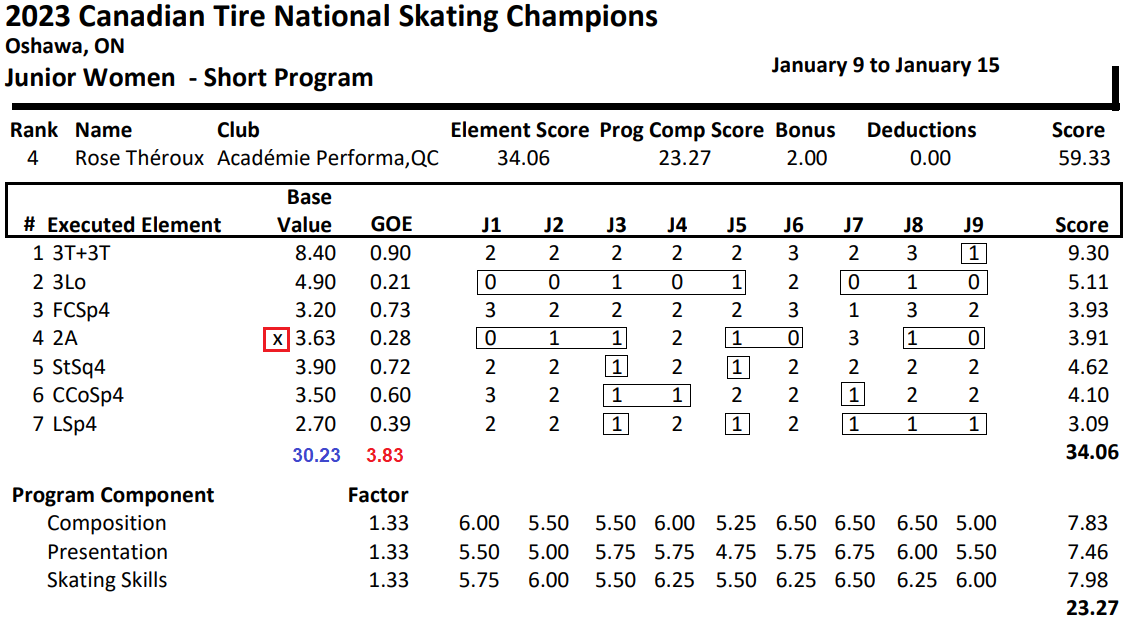Click the overall score 59.33
The image size is (1130, 630).
1080,158
